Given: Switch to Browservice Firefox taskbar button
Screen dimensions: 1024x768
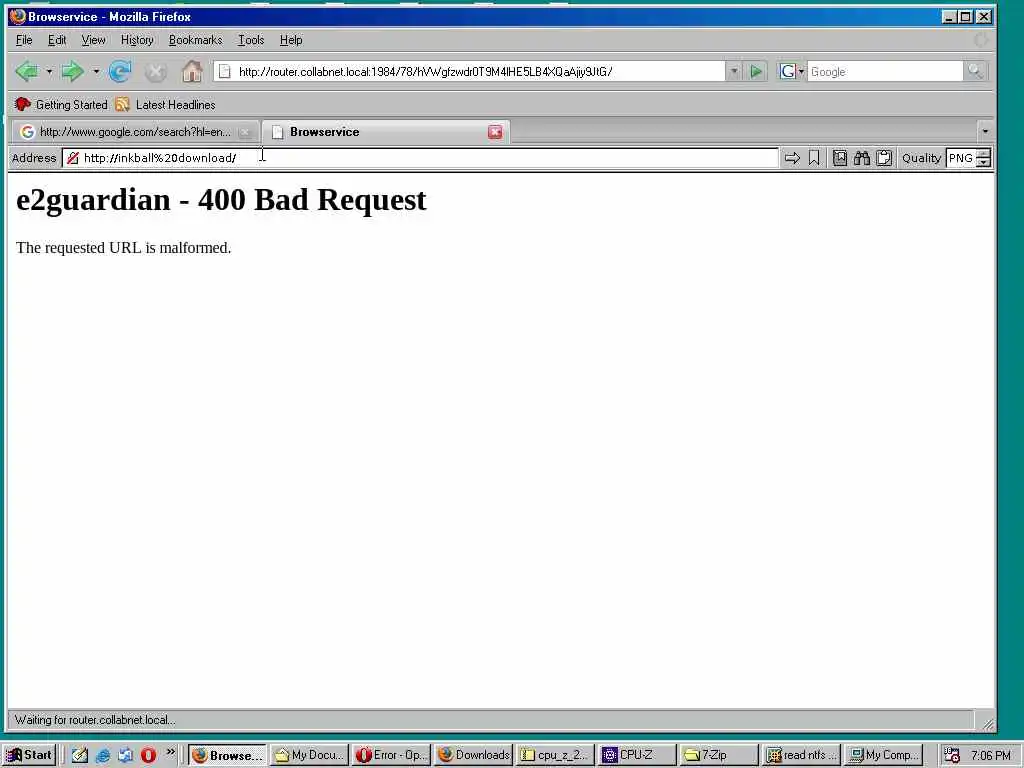Looking at the screenshot, I should point(228,755).
